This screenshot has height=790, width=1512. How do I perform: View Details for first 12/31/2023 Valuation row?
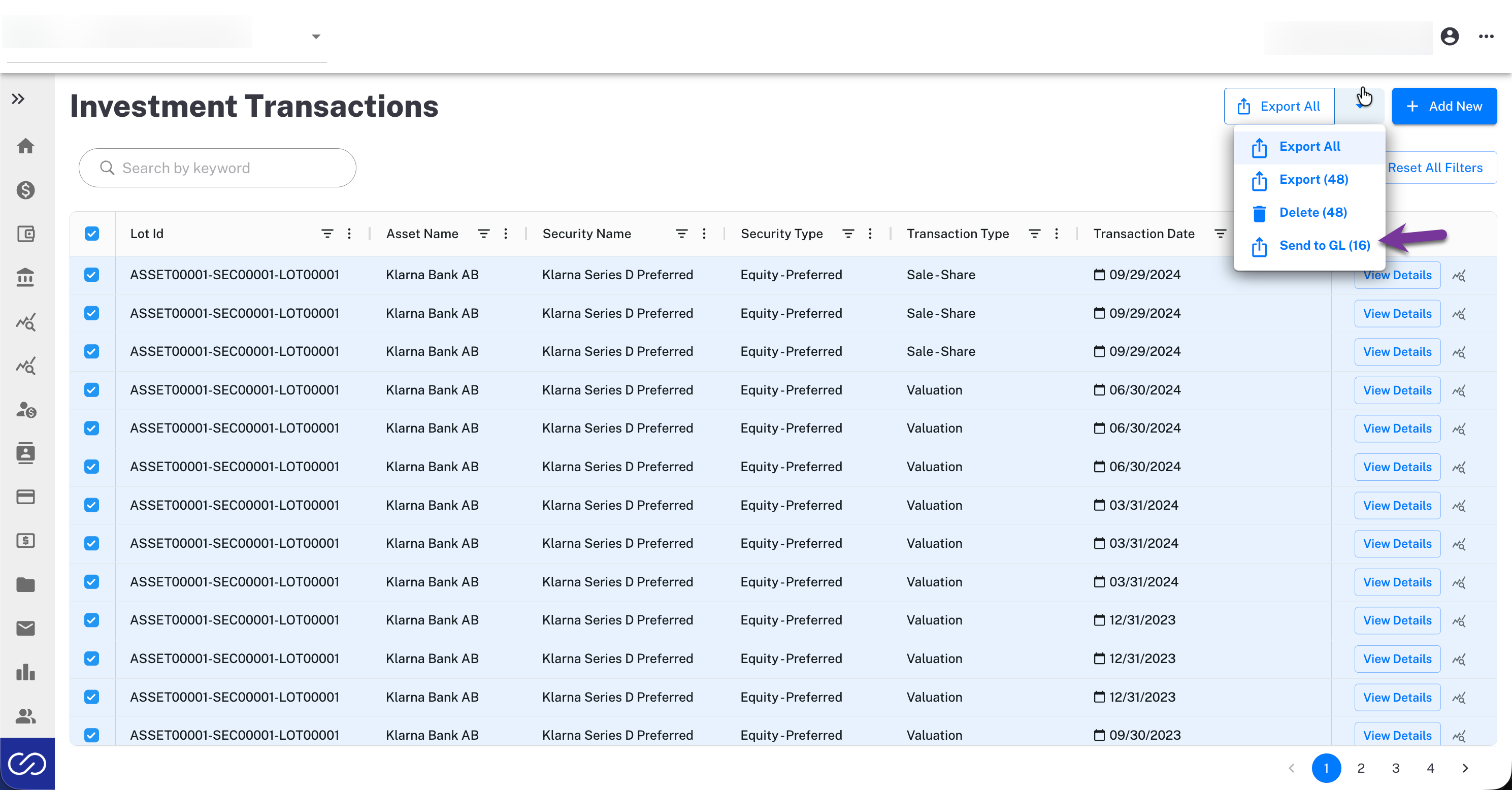[x=1397, y=620]
